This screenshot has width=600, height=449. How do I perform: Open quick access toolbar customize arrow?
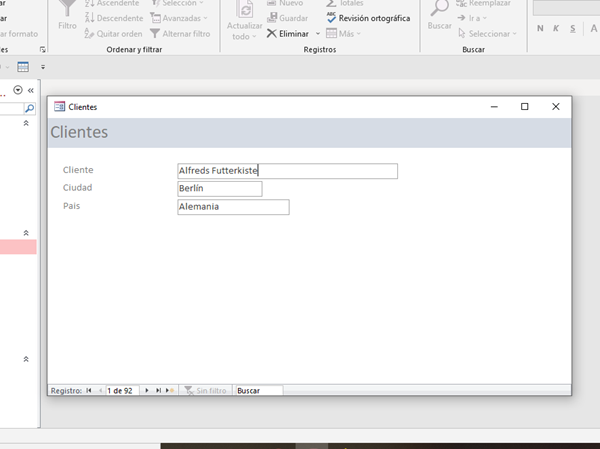click(43, 67)
